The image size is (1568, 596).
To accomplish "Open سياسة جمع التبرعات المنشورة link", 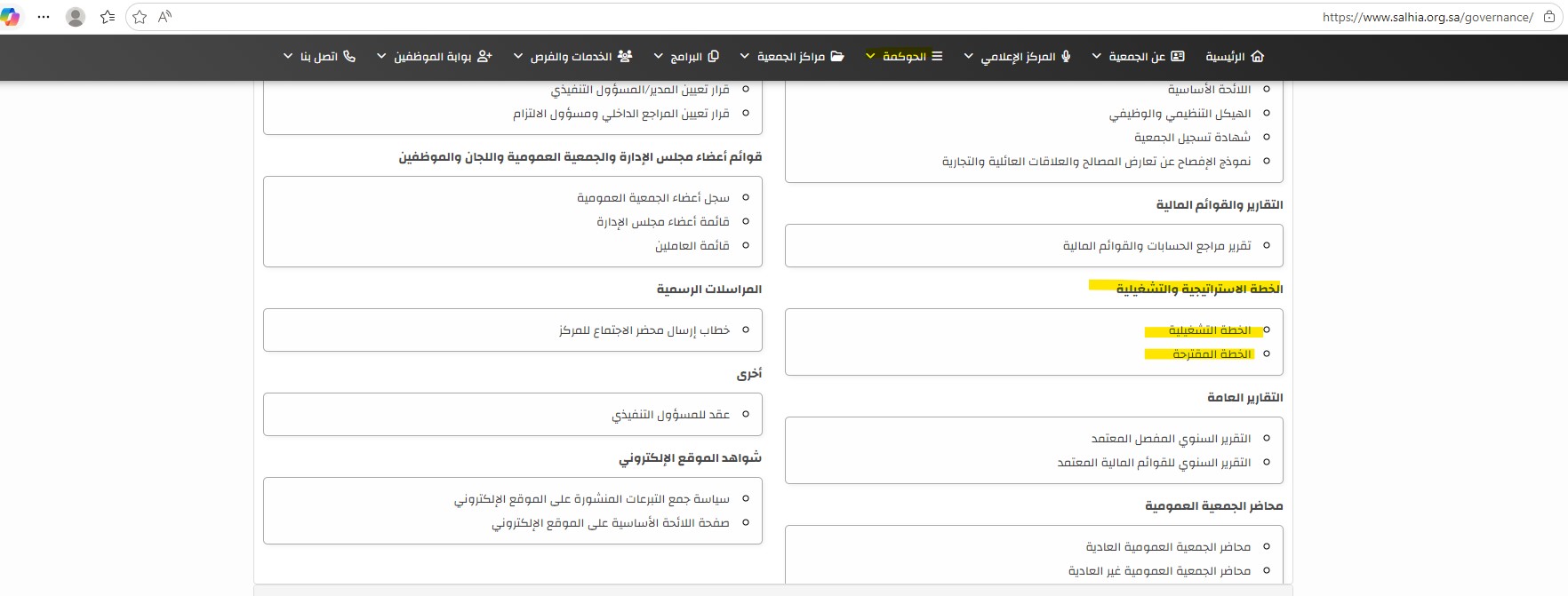I will (x=592, y=499).
